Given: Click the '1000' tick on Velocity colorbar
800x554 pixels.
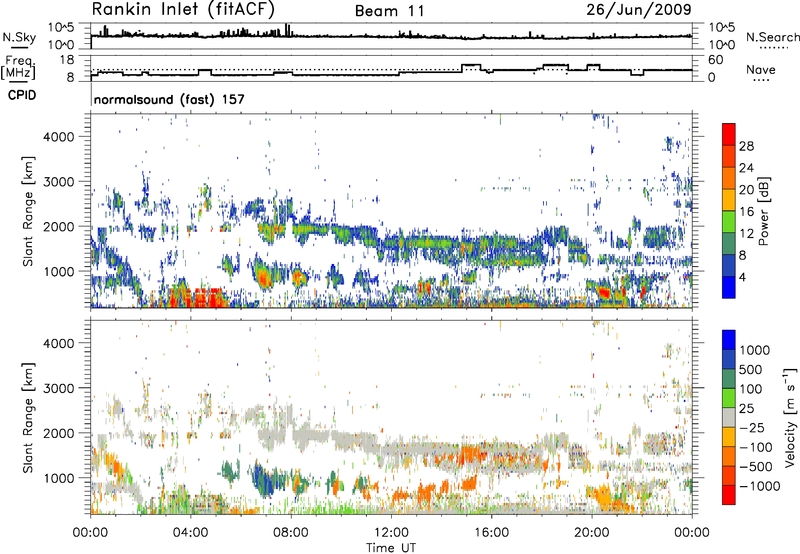Looking at the screenshot, I should (755, 350).
